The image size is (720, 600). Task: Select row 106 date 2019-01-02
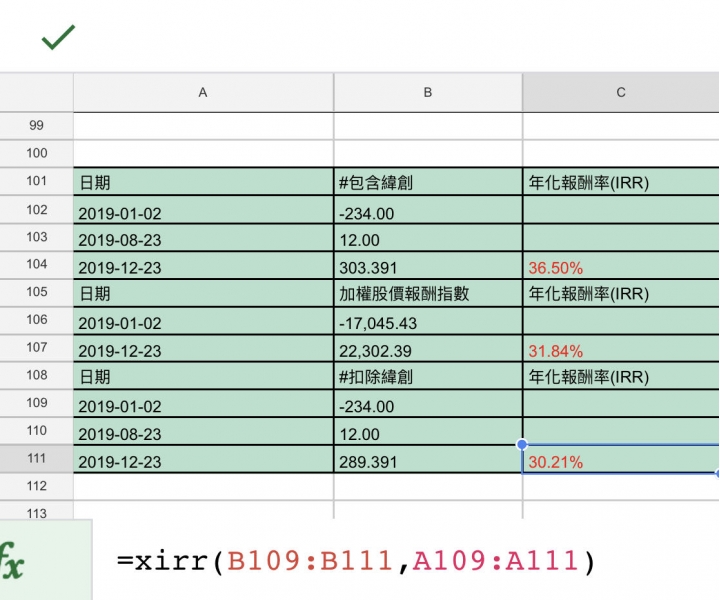click(x=203, y=320)
